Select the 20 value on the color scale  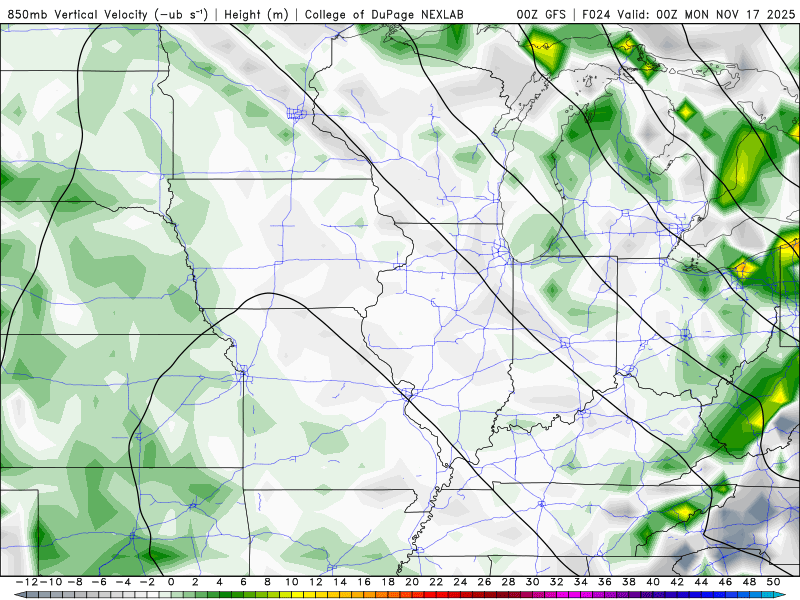[412, 582]
